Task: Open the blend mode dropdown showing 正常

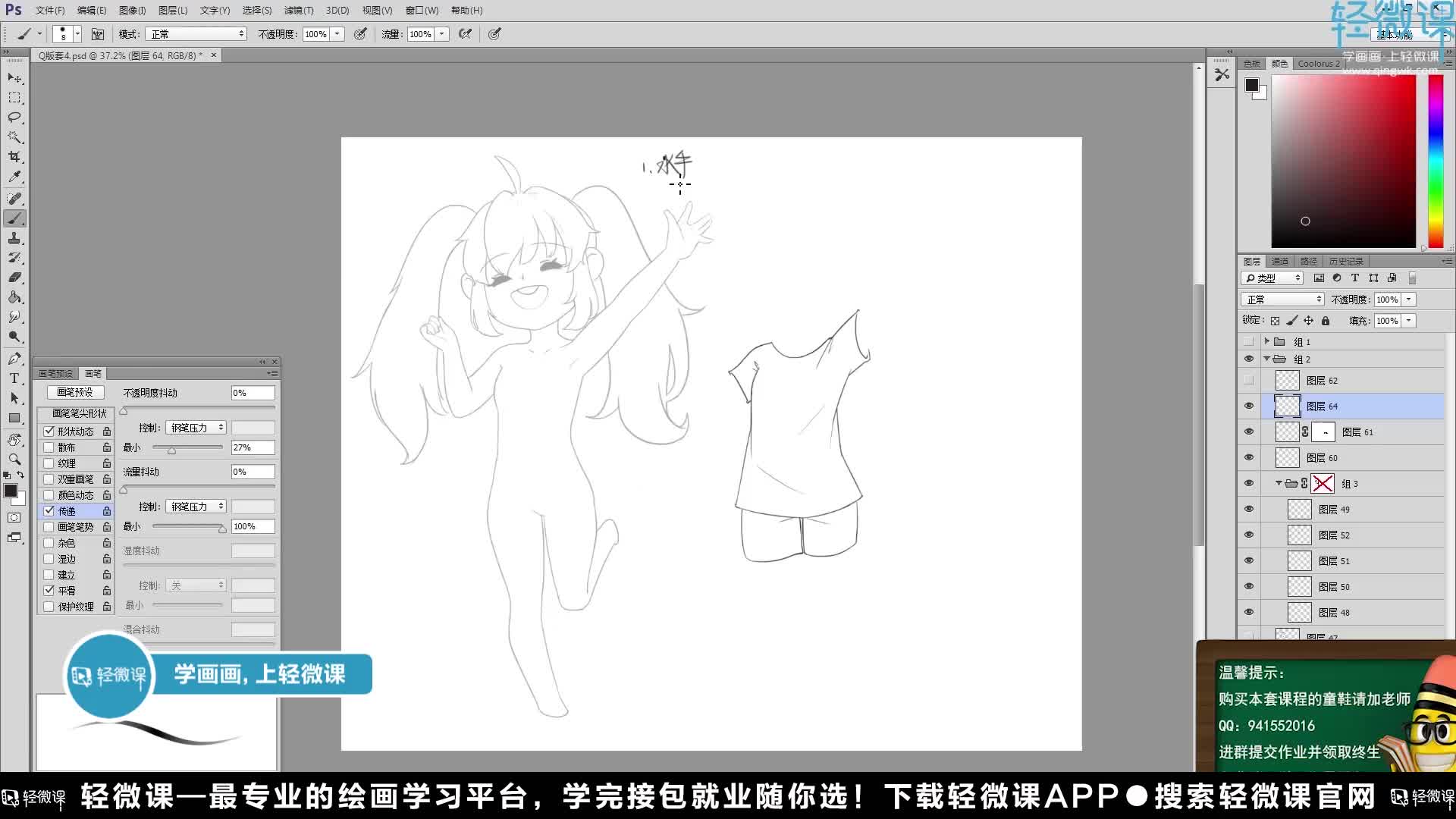Action: 1282,299
